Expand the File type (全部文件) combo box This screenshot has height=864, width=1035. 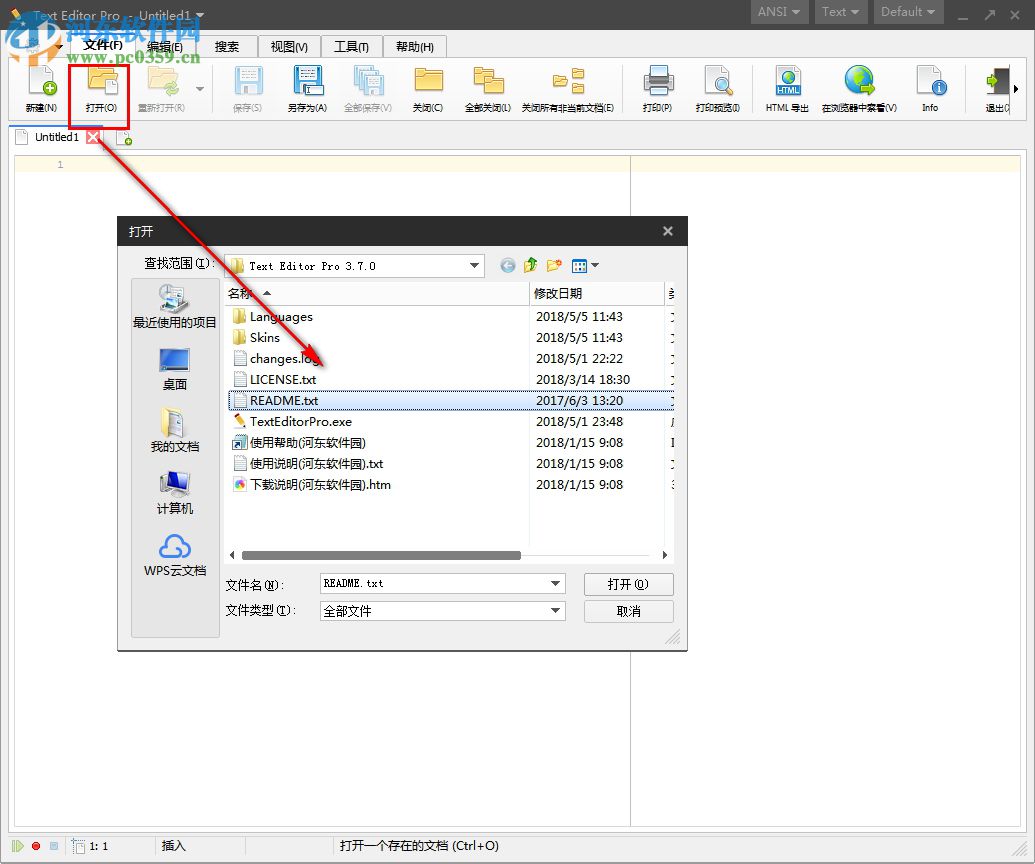coord(442,611)
